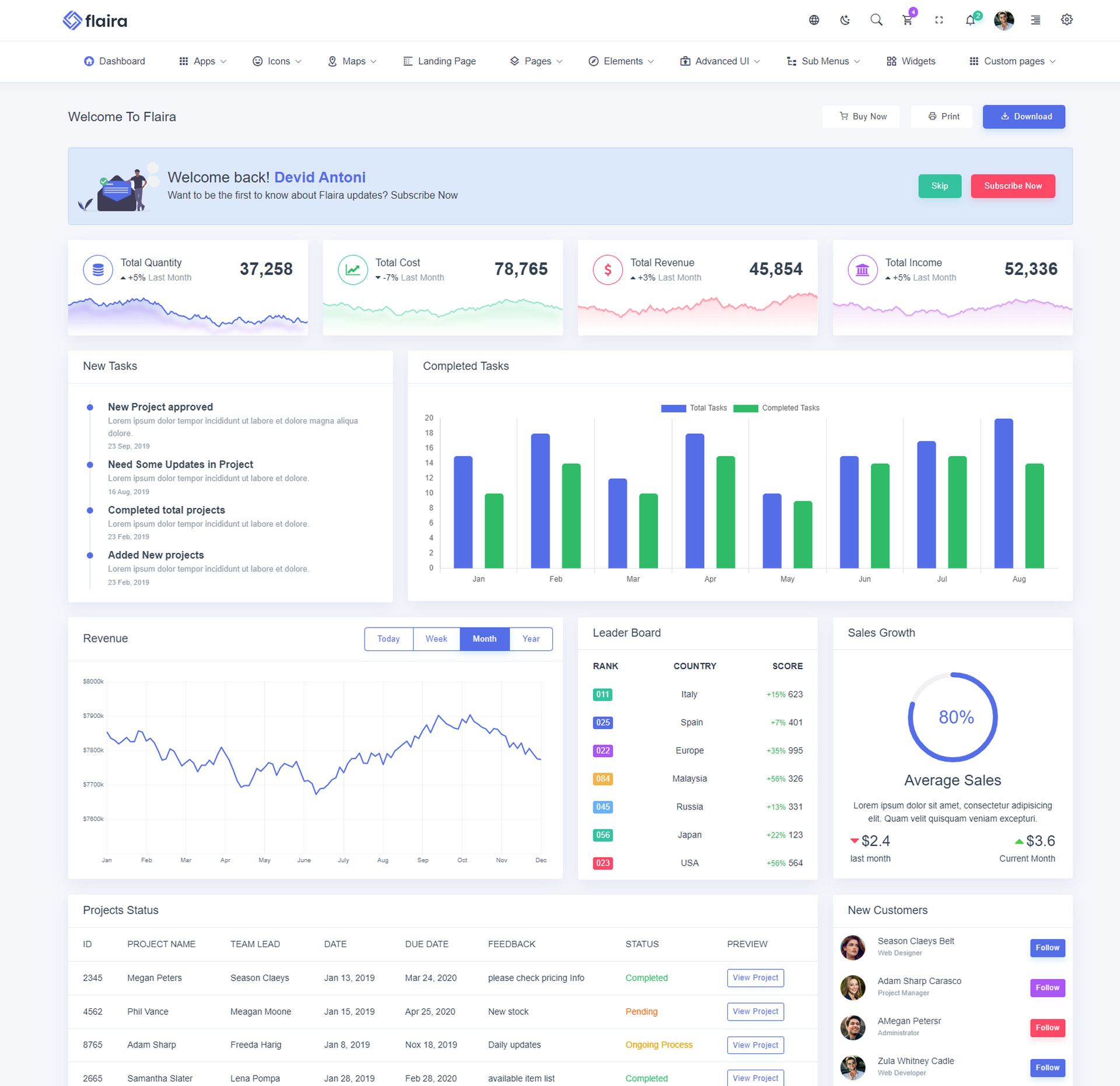Viewport: 1120px width, 1086px height.
Task: Open the shopping cart icon
Action: pos(907,20)
